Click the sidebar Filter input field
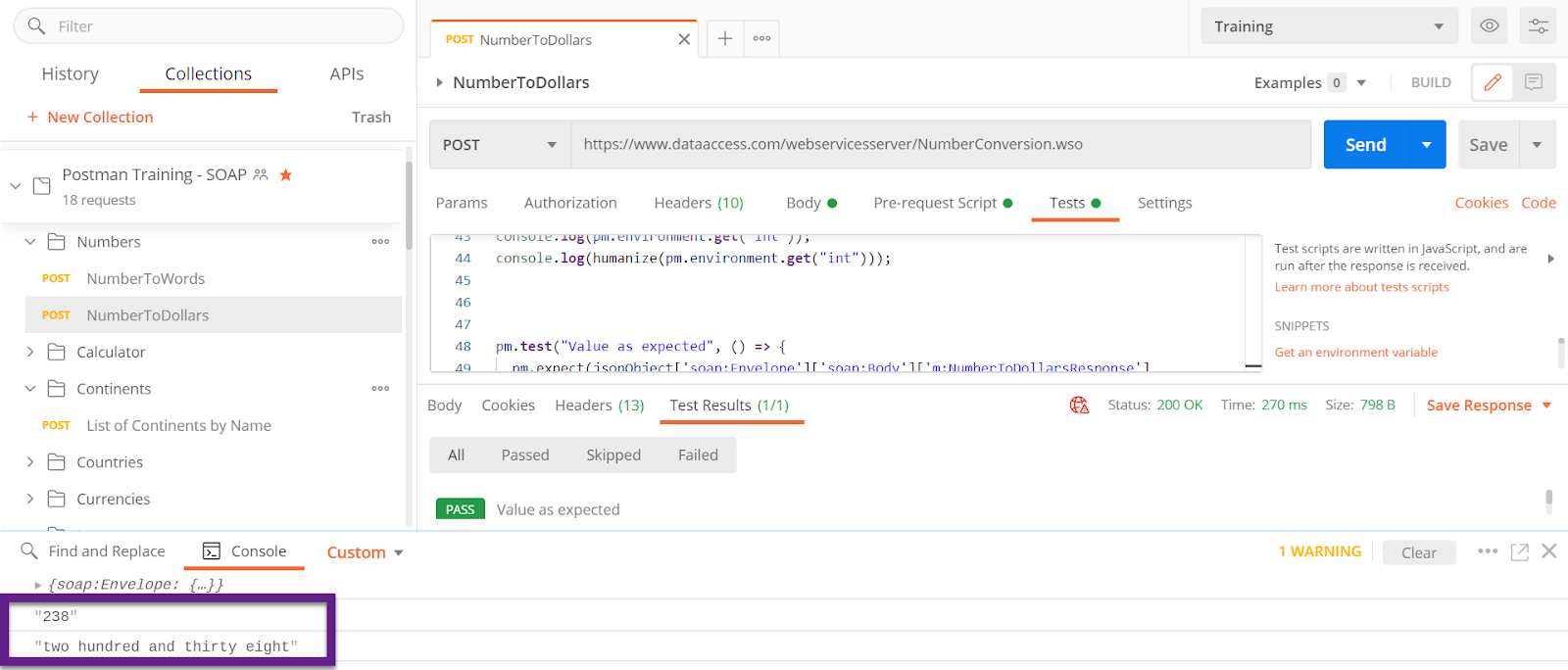Image resolution: width=1568 pixels, height=670 pixels. click(209, 26)
